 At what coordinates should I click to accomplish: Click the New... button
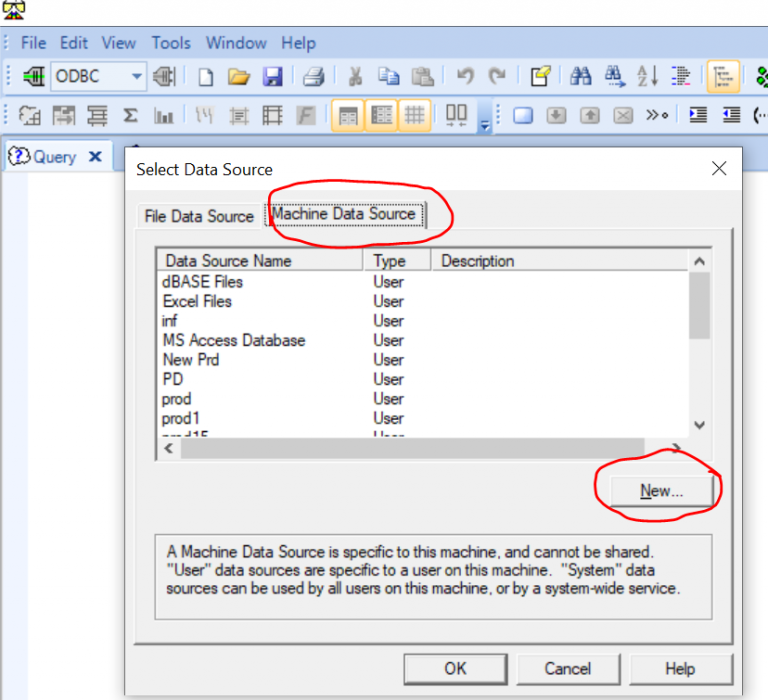660,490
